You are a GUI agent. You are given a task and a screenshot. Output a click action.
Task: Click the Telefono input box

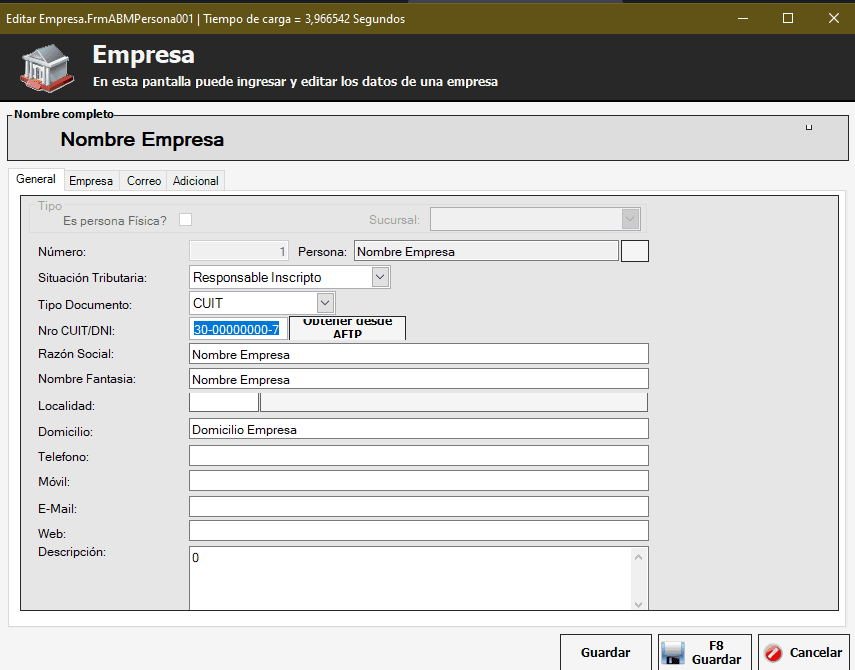(418, 456)
